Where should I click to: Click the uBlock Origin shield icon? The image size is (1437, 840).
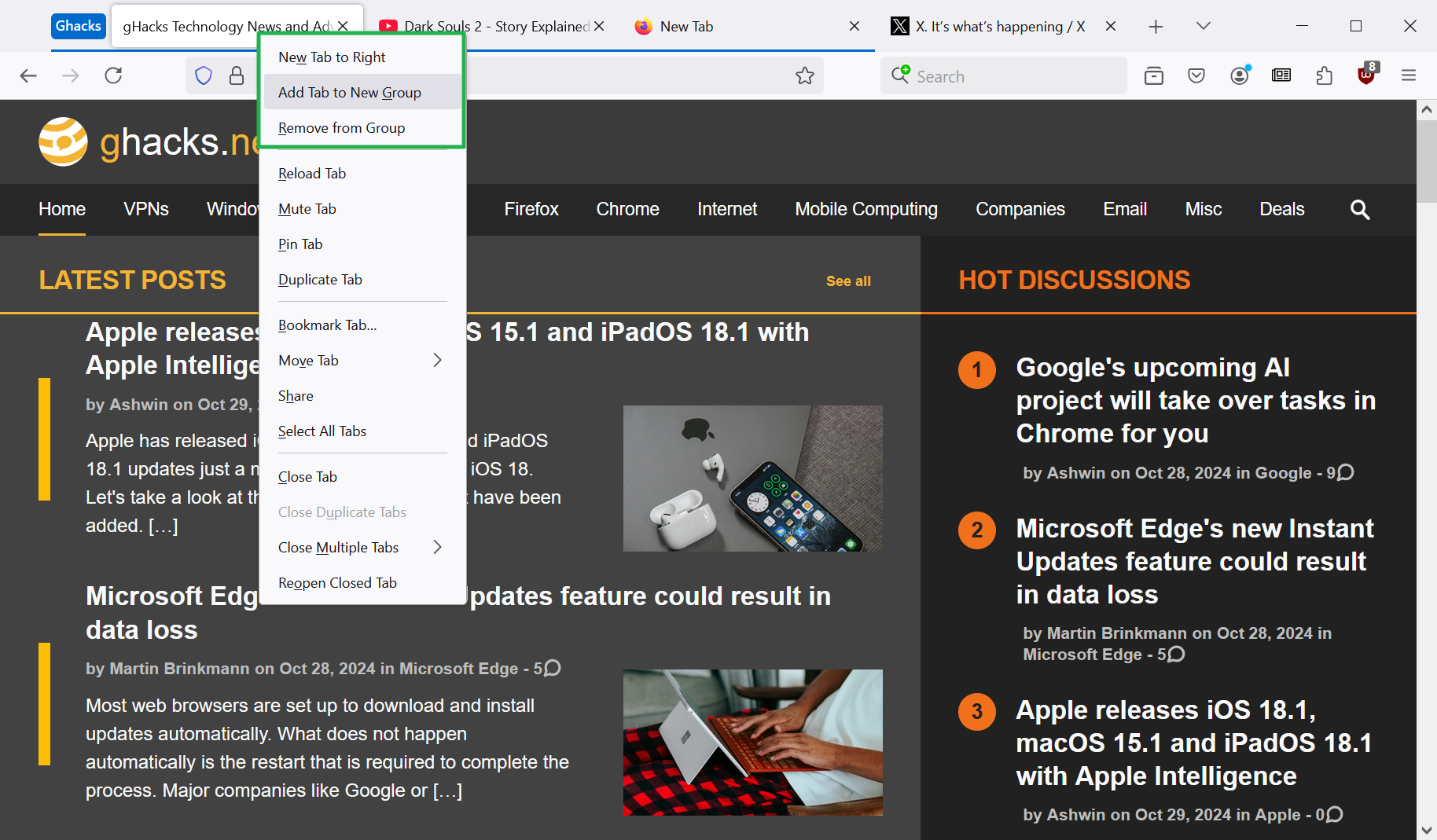[x=1367, y=76]
